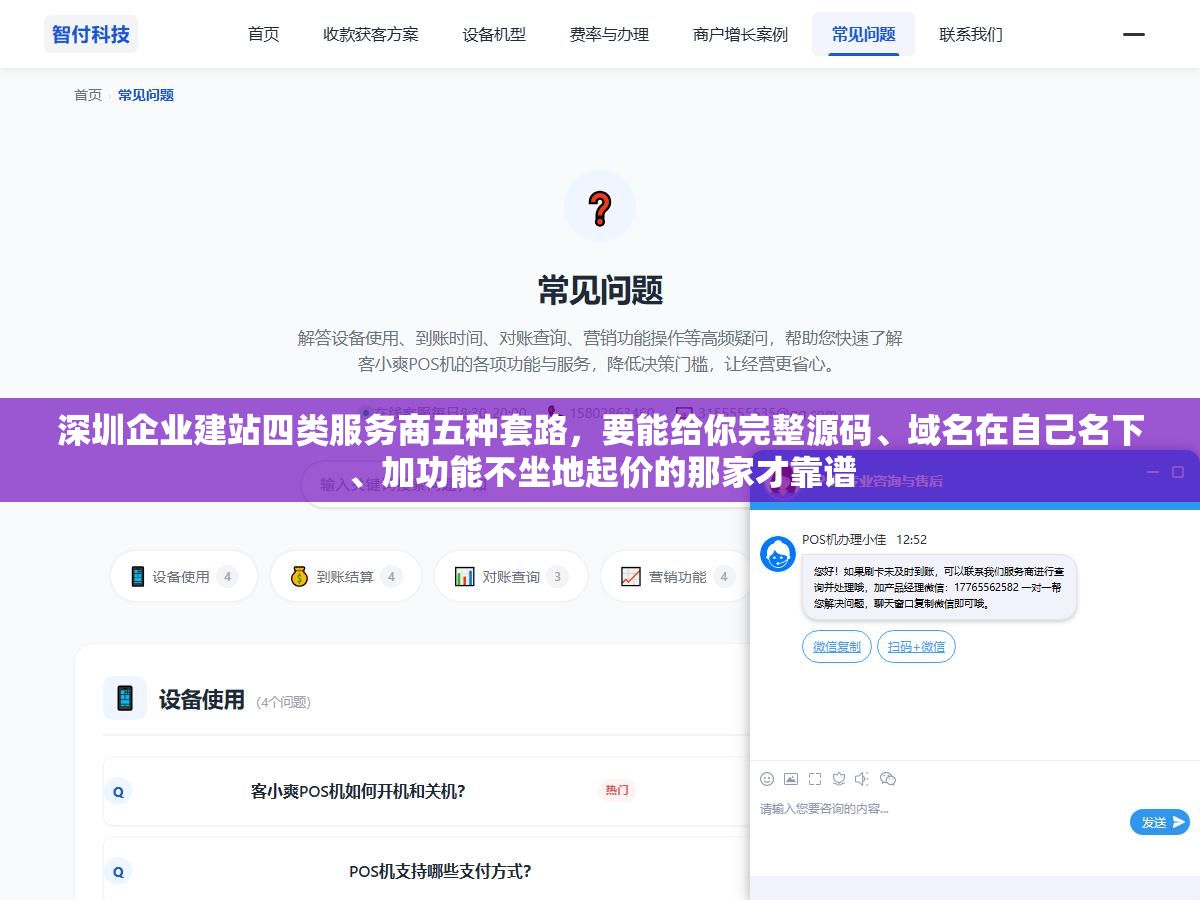1200x900 pixels.
Task: Click the money bag icon in 到账结算
Action: click(x=299, y=576)
